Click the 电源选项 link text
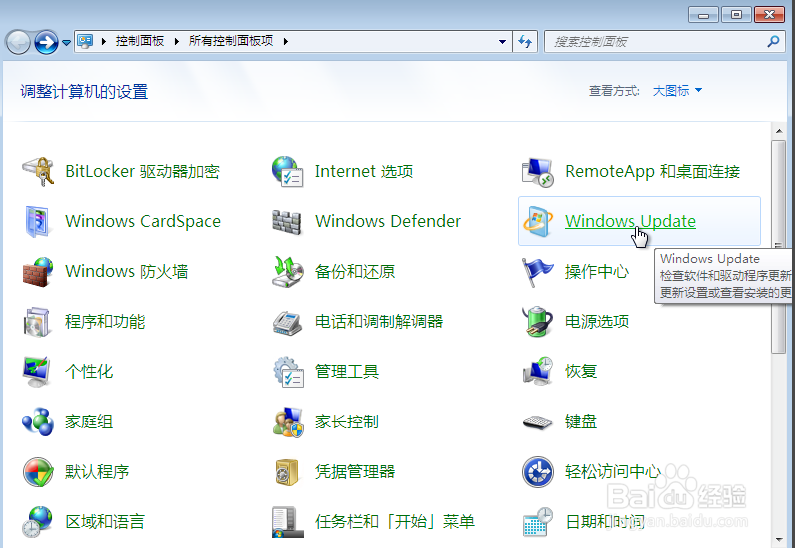This screenshot has height=554, width=795. pyautogui.click(x=597, y=321)
